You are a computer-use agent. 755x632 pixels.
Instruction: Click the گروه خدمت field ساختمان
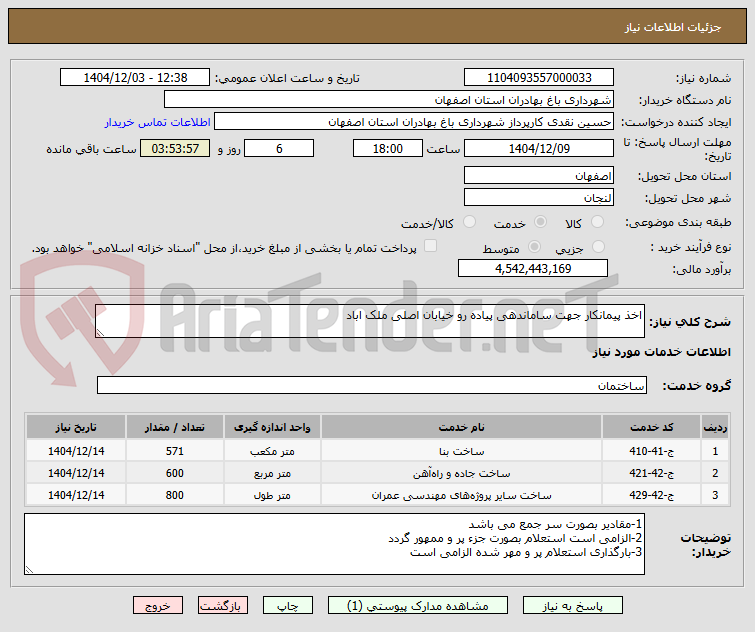pos(372,385)
